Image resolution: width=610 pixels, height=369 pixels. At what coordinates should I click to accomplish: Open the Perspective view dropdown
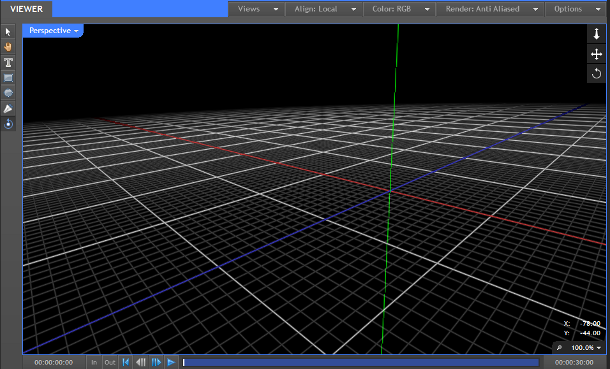53,31
